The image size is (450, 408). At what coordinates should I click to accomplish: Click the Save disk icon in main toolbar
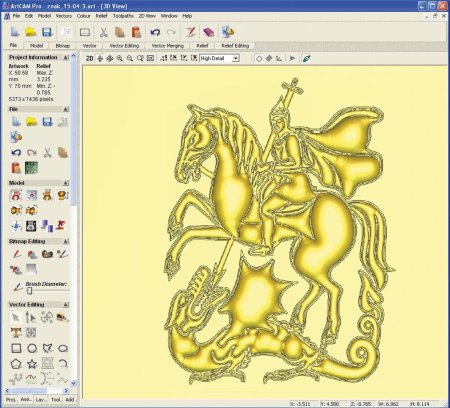click(47, 32)
